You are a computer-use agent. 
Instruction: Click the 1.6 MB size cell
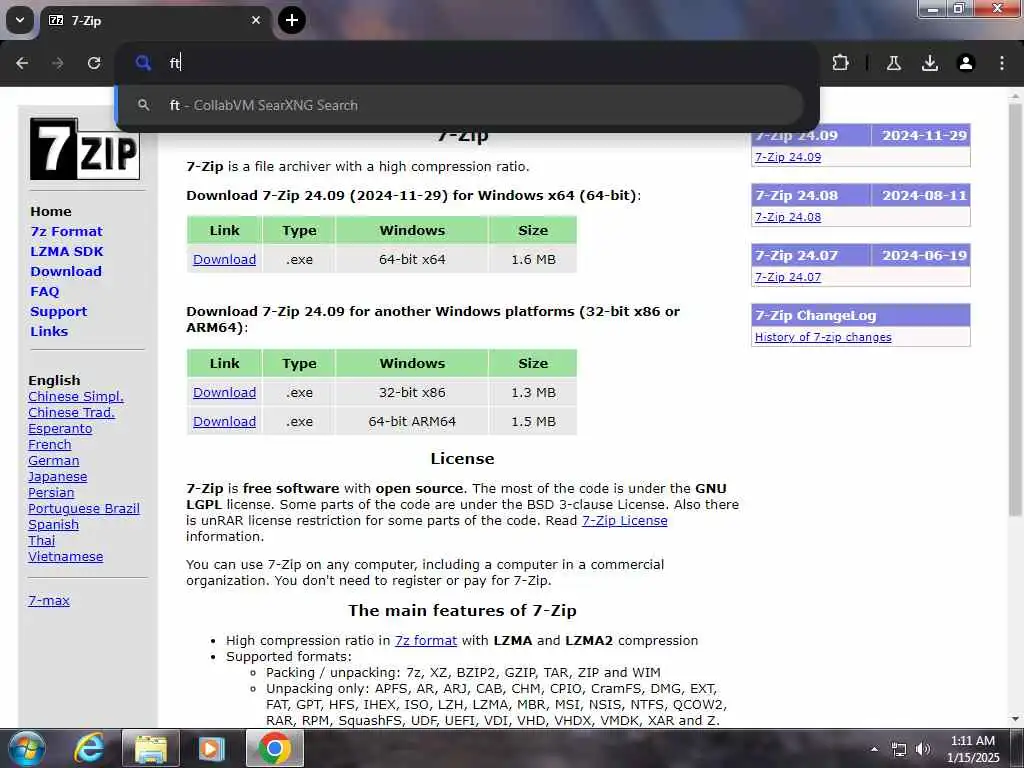click(534, 259)
